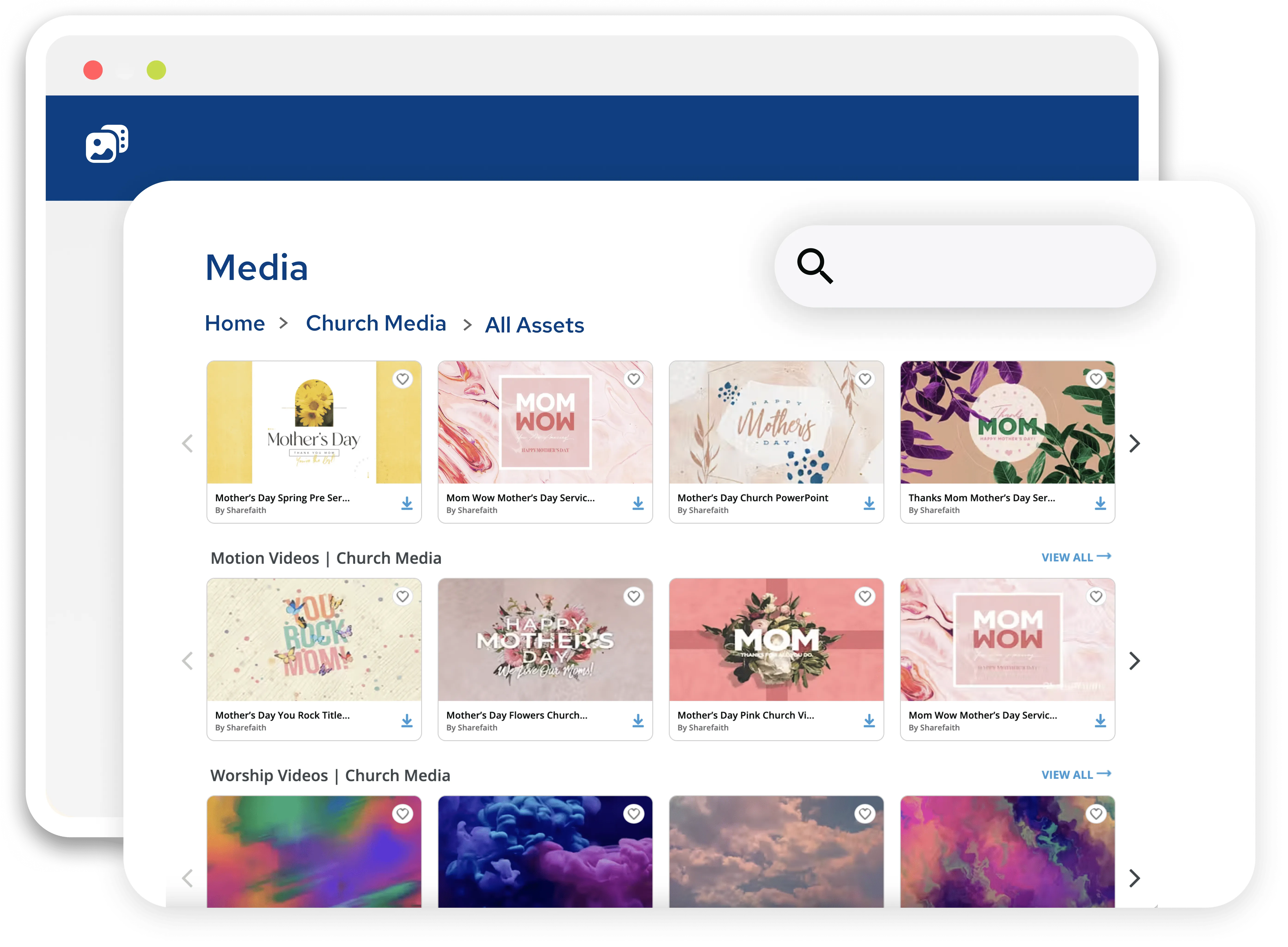Favorite Mother's Day Pink Church Video card
The width and height of the screenshot is (1288, 947).
[865, 596]
